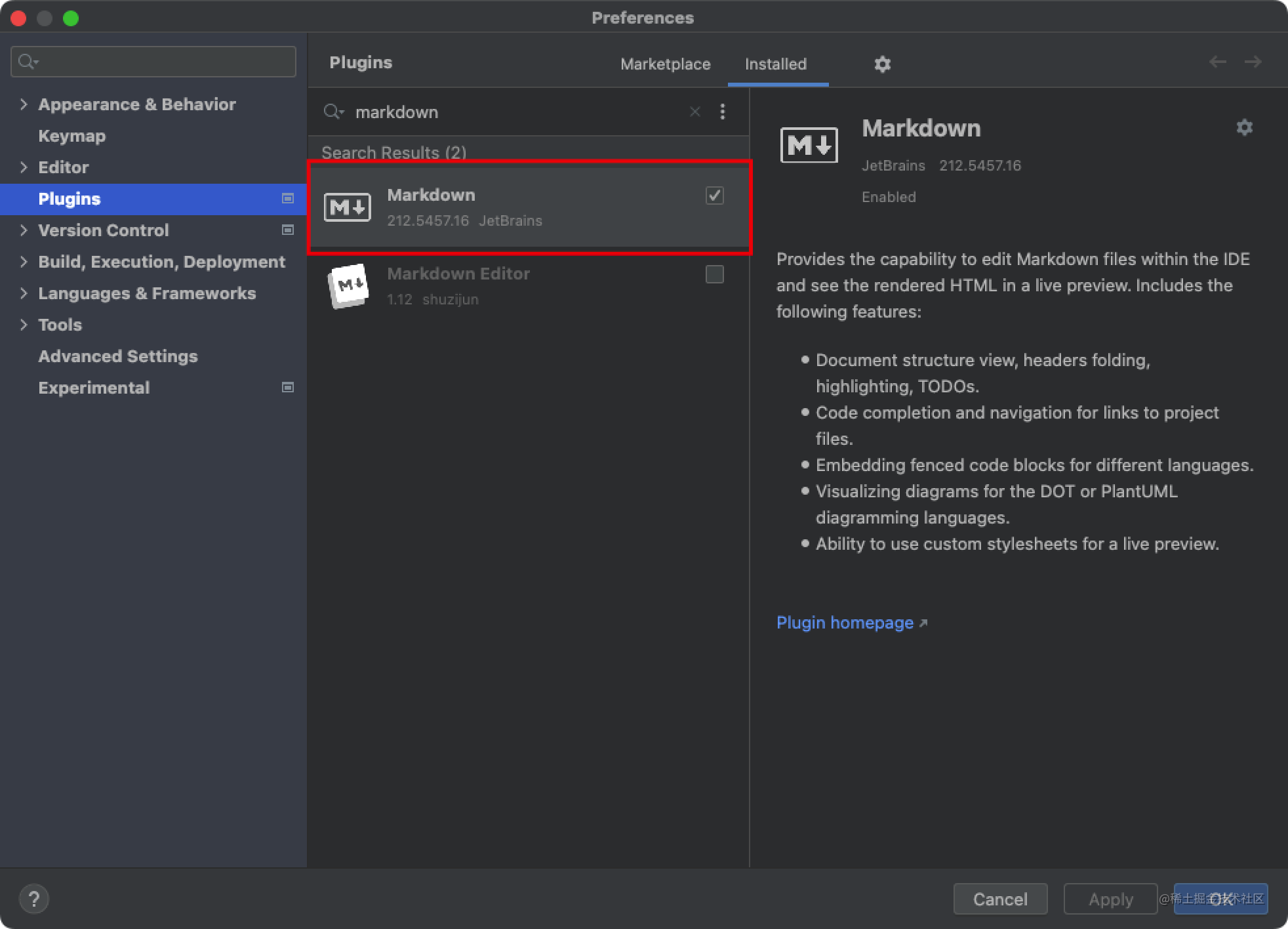1288x929 pixels.
Task: Open the plugin search options menu (three dots)
Action: click(723, 112)
